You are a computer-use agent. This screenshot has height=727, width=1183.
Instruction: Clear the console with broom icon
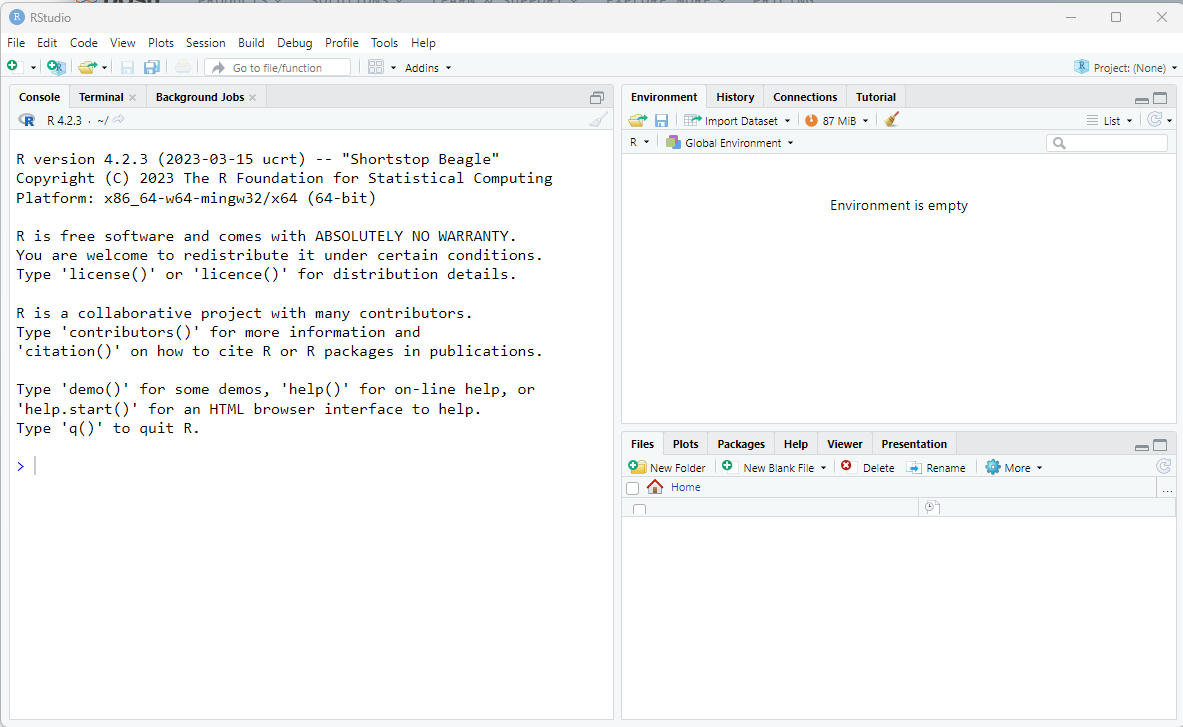pos(598,120)
